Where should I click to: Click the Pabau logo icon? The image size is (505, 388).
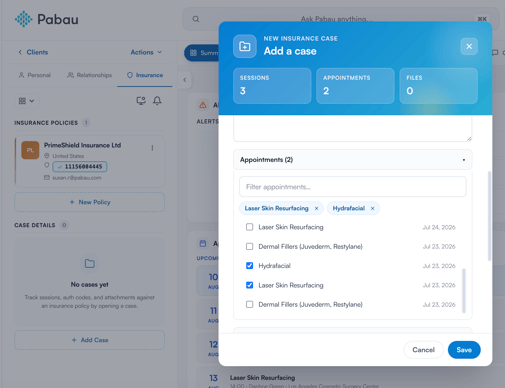coord(23,19)
